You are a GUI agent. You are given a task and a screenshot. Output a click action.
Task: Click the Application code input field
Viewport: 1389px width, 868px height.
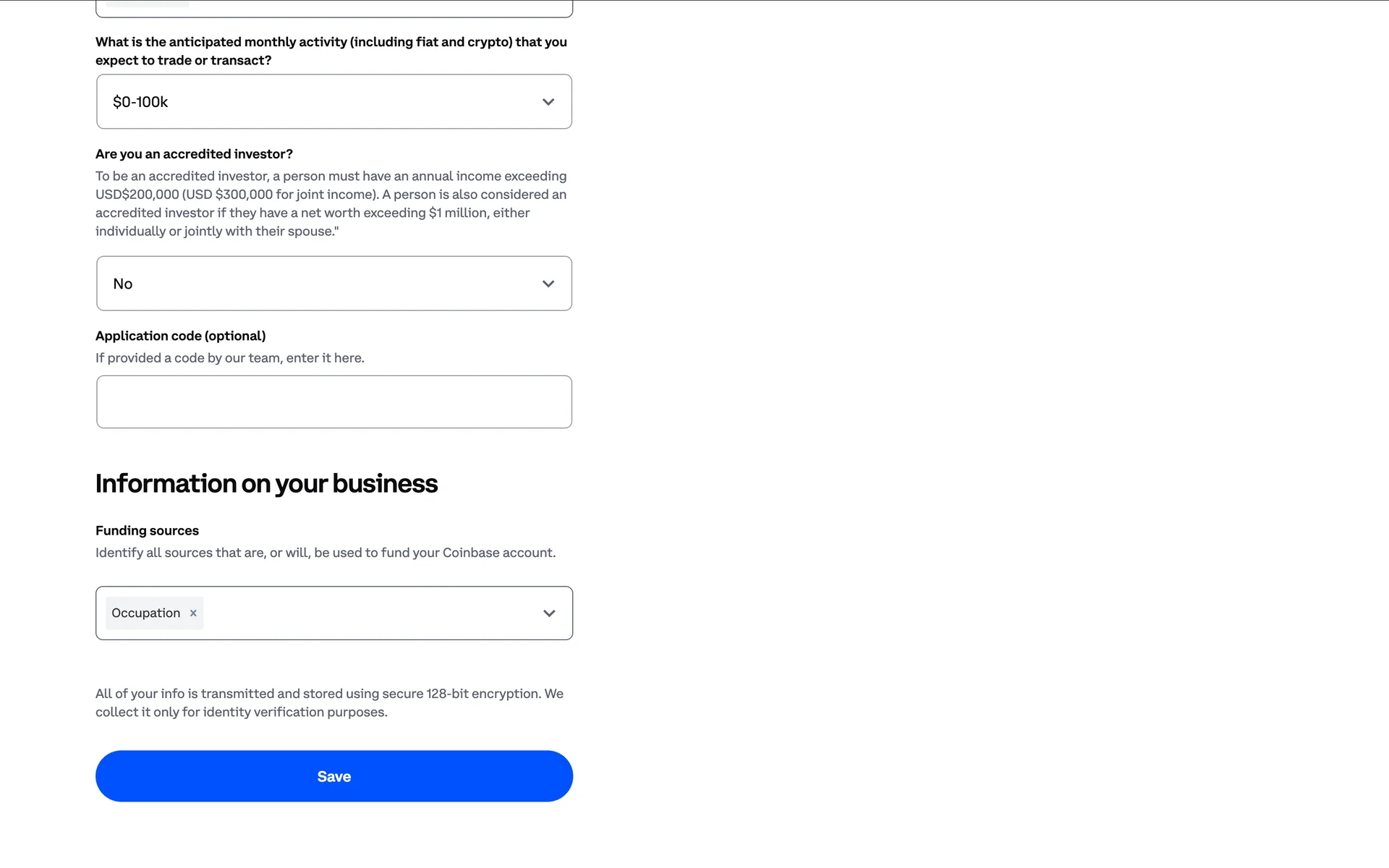(x=334, y=402)
